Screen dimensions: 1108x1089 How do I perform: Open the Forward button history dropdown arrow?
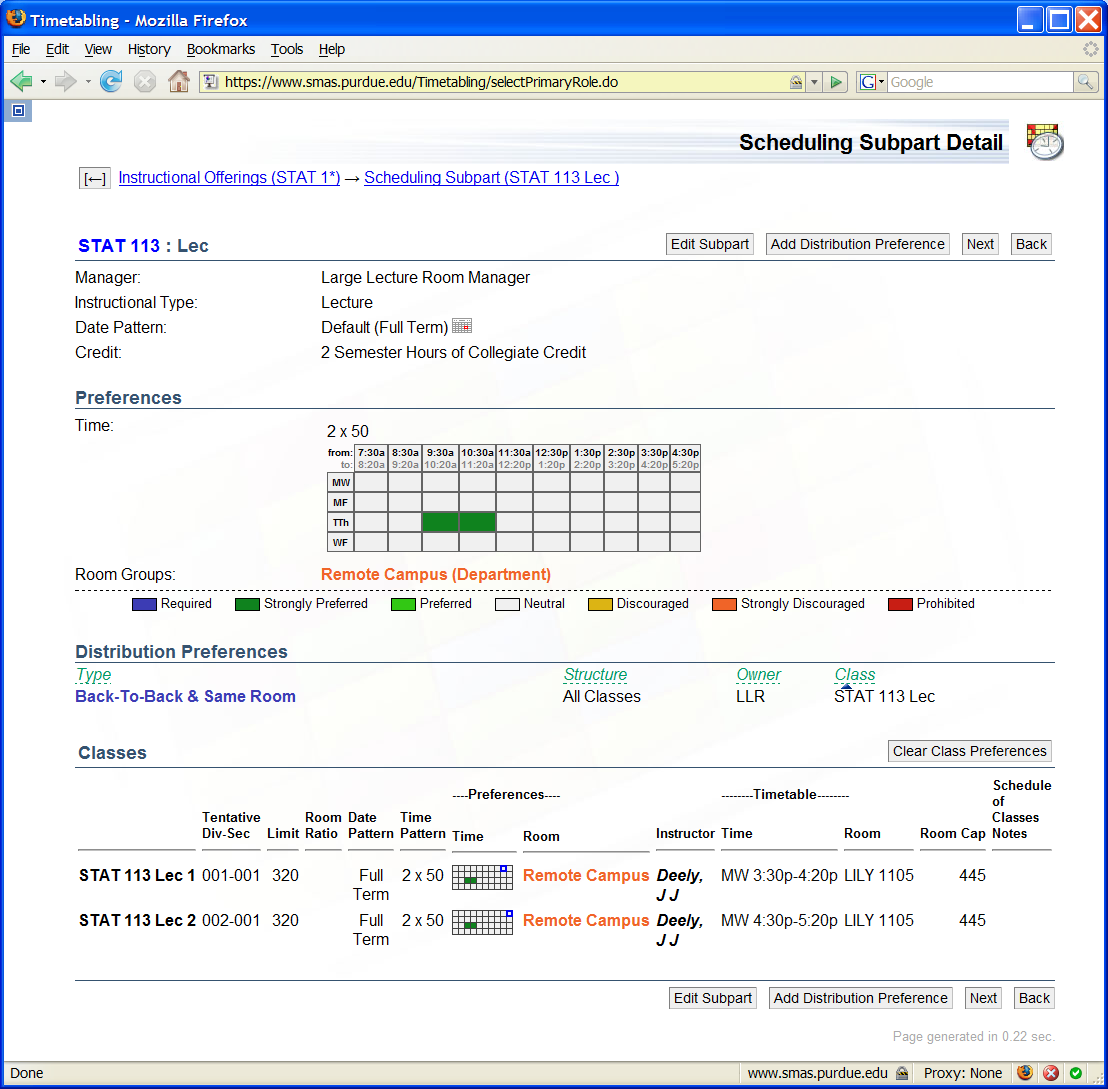point(88,82)
